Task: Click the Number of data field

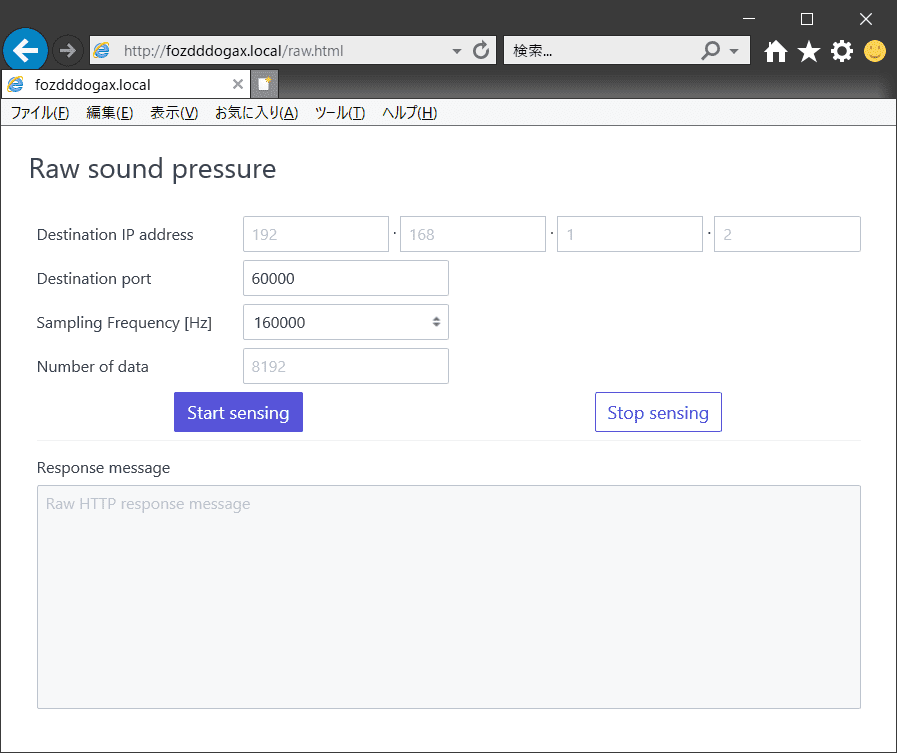Action: click(x=345, y=366)
